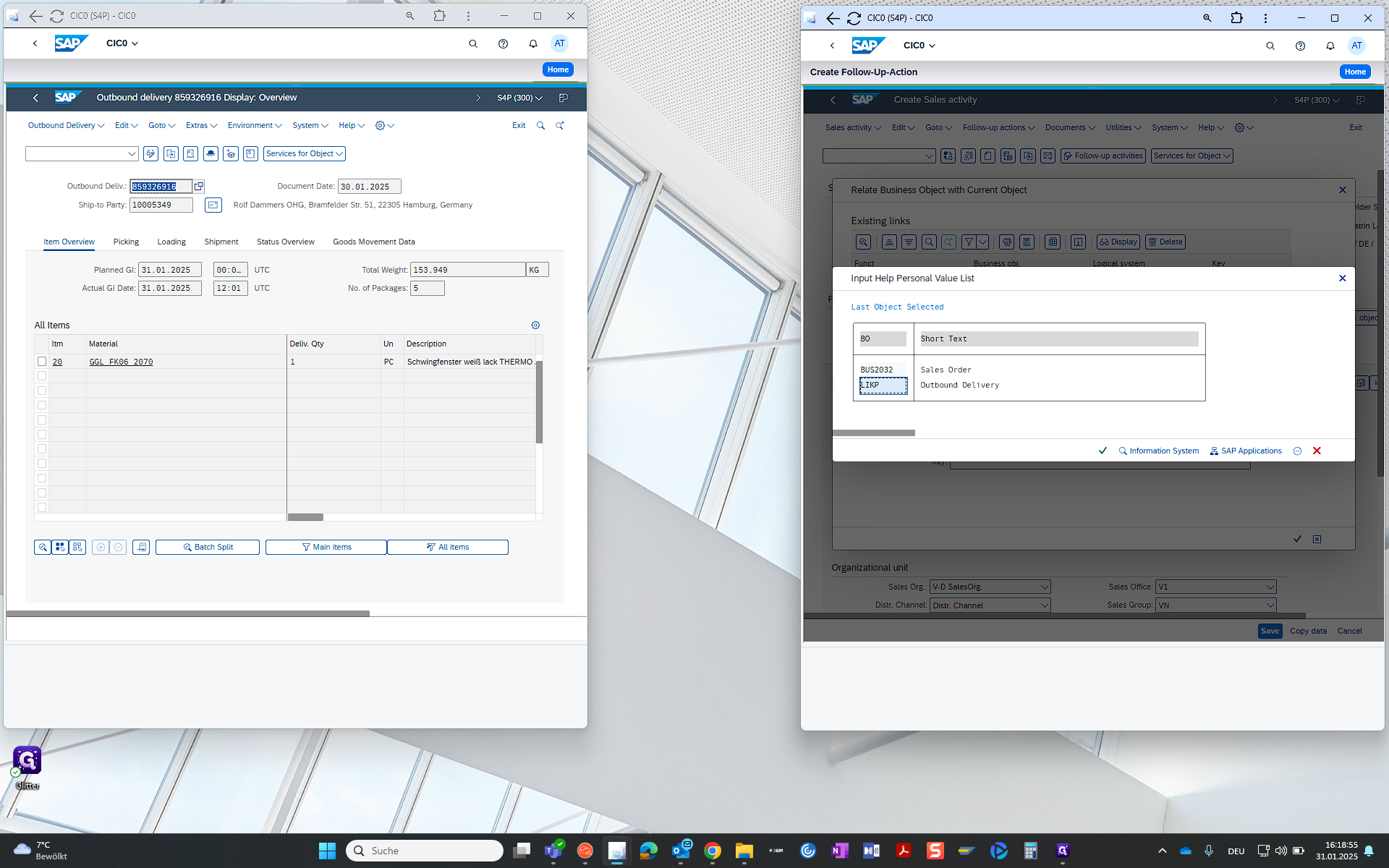Click the items table vertical scrollbar
This screenshot has width=1389, height=868.
(x=539, y=401)
